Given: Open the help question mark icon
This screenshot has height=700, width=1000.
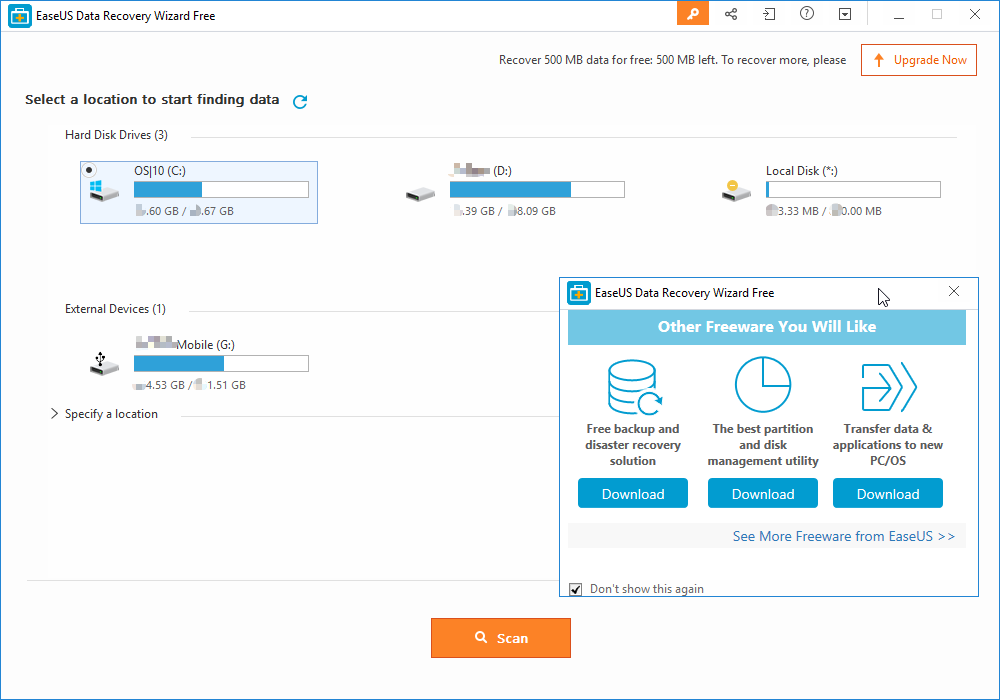Looking at the screenshot, I should click(807, 13).
